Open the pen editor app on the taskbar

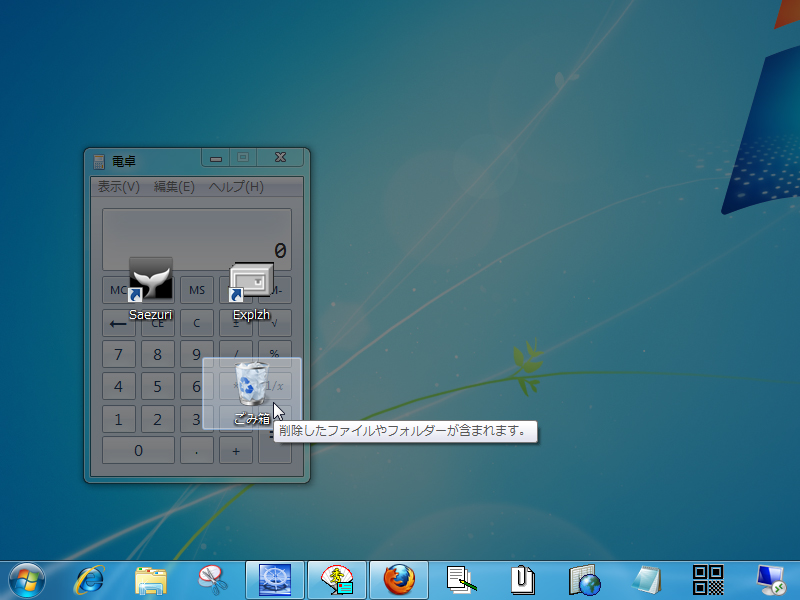(x=462, y=580)
